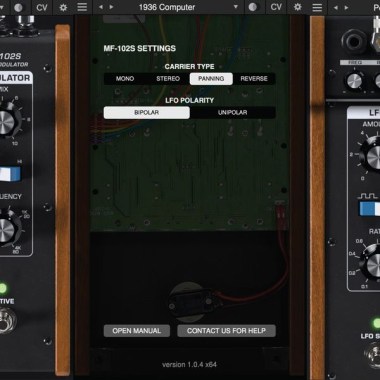Click the OPEN MANUAL button

[137, 331]
